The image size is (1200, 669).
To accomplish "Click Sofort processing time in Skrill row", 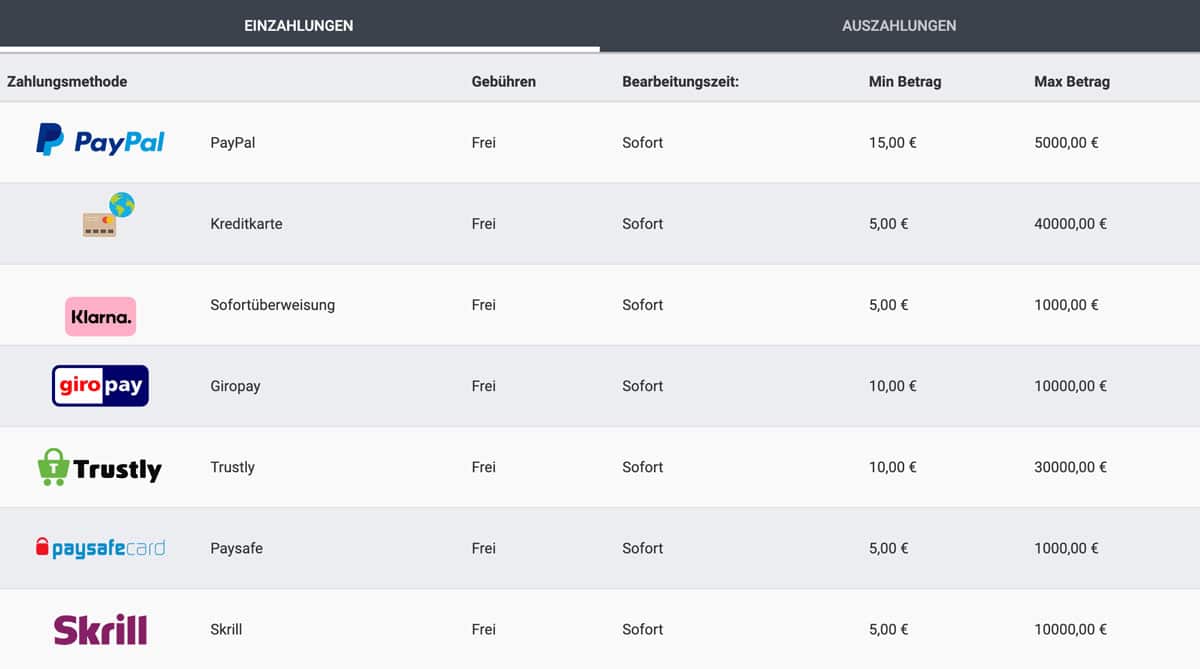I will point(642,629).
